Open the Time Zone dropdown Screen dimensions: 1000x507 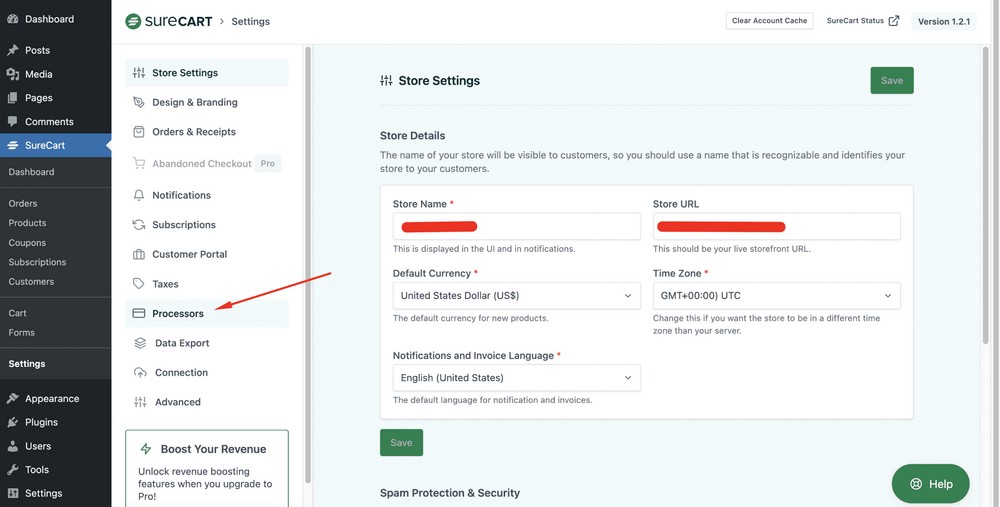776,296
